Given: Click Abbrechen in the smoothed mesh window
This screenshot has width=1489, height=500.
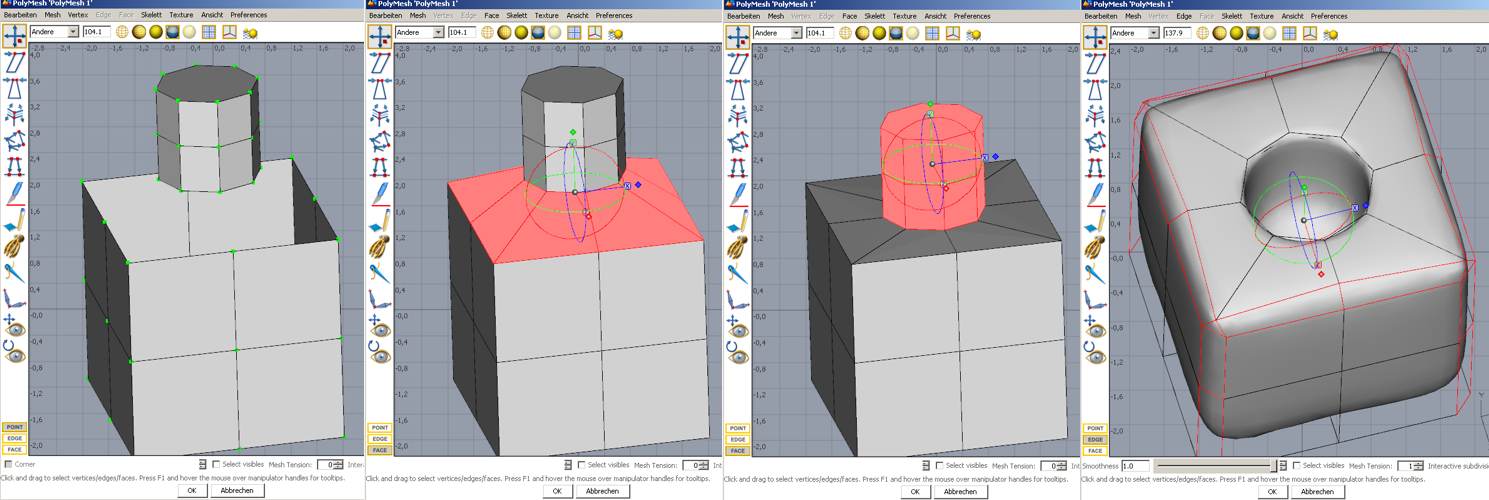Looking at the screenshot, I should [1316, 491].
